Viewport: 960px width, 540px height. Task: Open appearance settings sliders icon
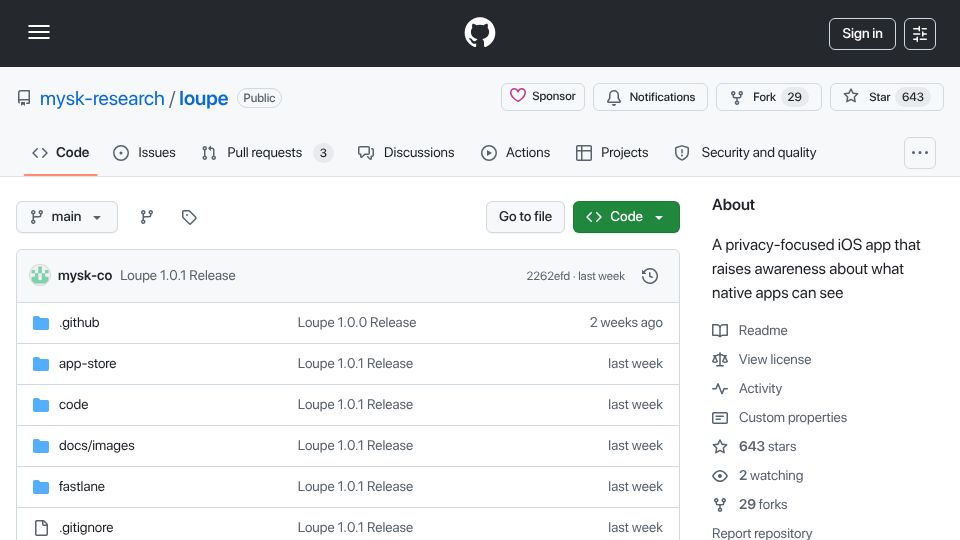tap(920, 34)
